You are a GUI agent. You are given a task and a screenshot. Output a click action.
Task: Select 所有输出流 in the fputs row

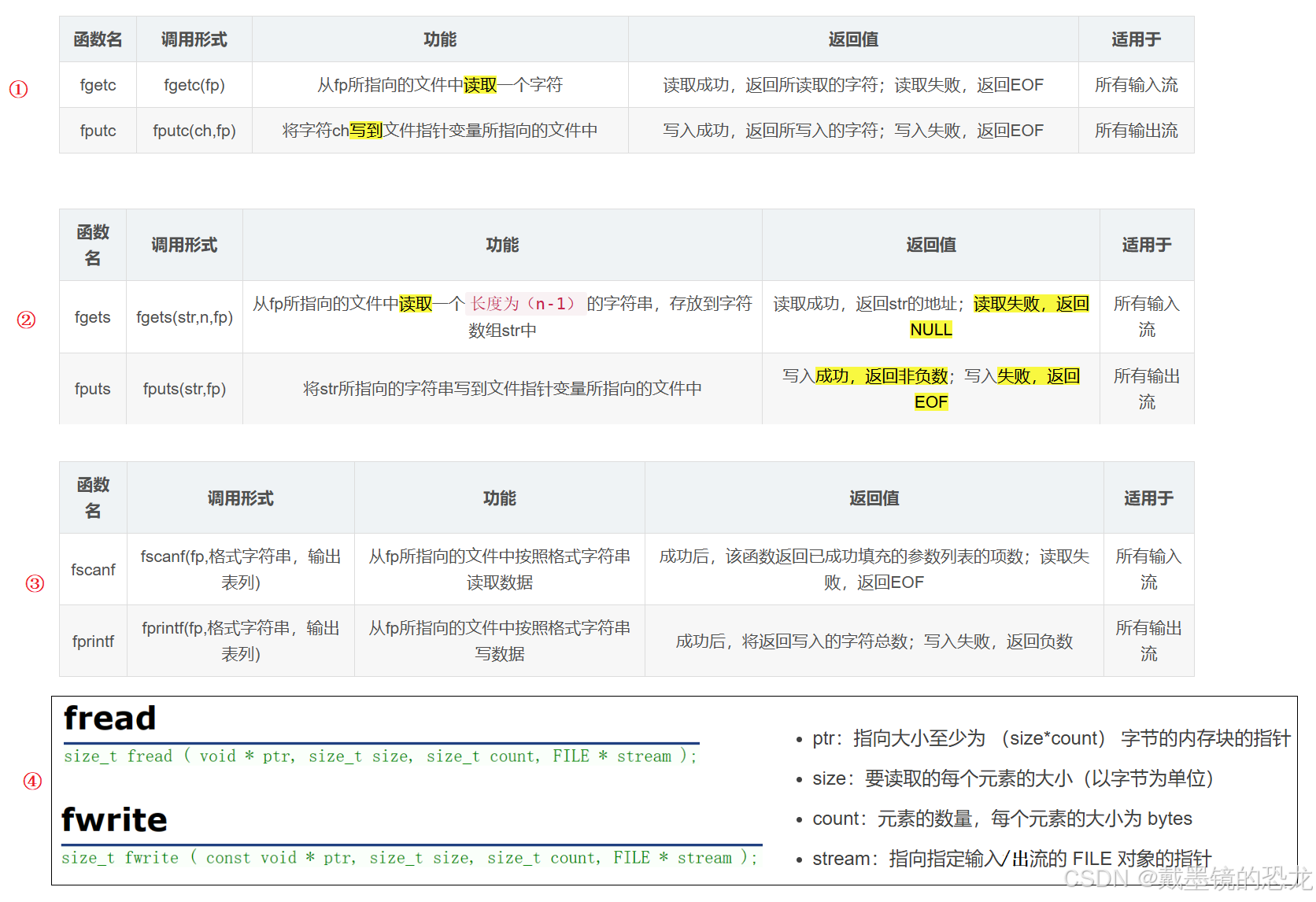pyautogui.click(x=1147, y=389)
